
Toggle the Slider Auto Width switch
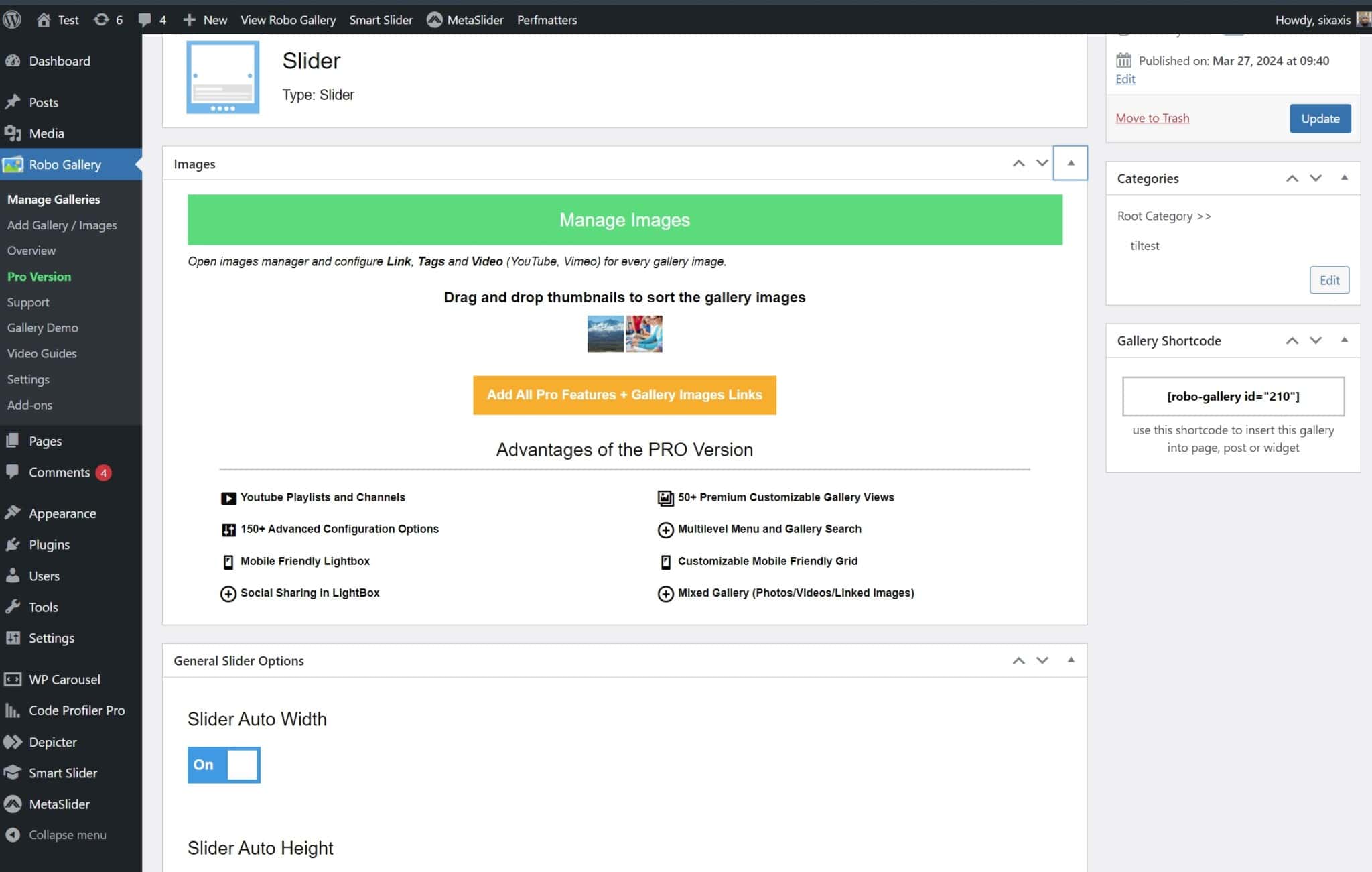[x=224, y=765]
